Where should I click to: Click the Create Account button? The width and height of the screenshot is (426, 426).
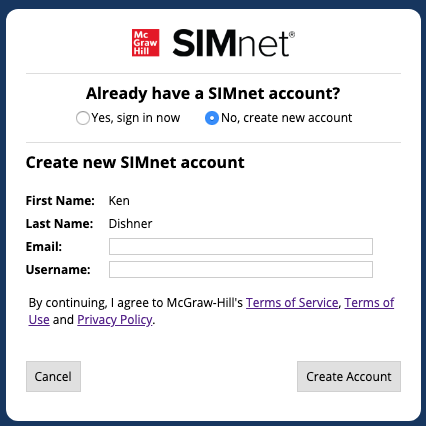[x=349, y=376]
